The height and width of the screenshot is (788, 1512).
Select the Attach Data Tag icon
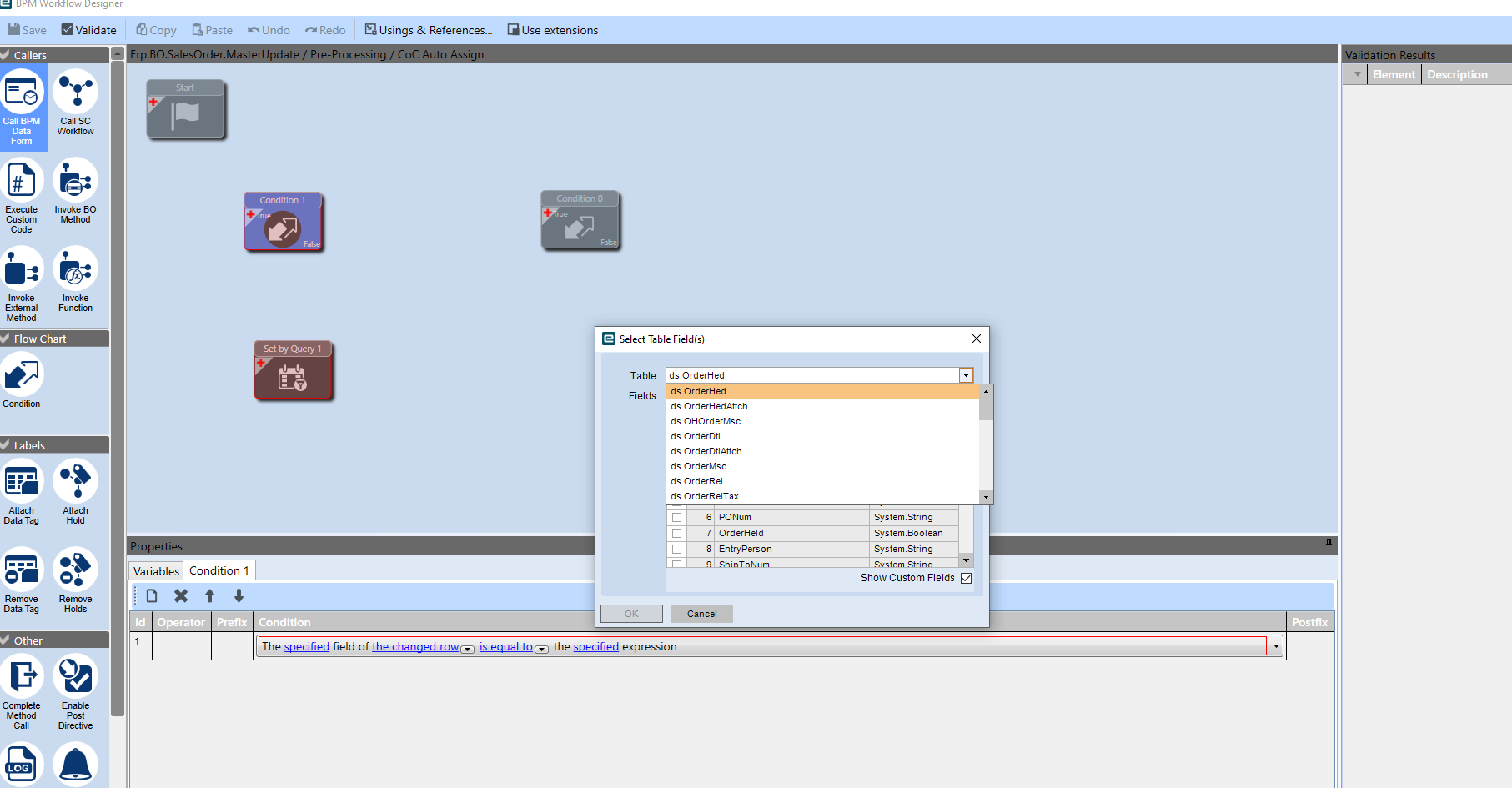tap(22, 492)
